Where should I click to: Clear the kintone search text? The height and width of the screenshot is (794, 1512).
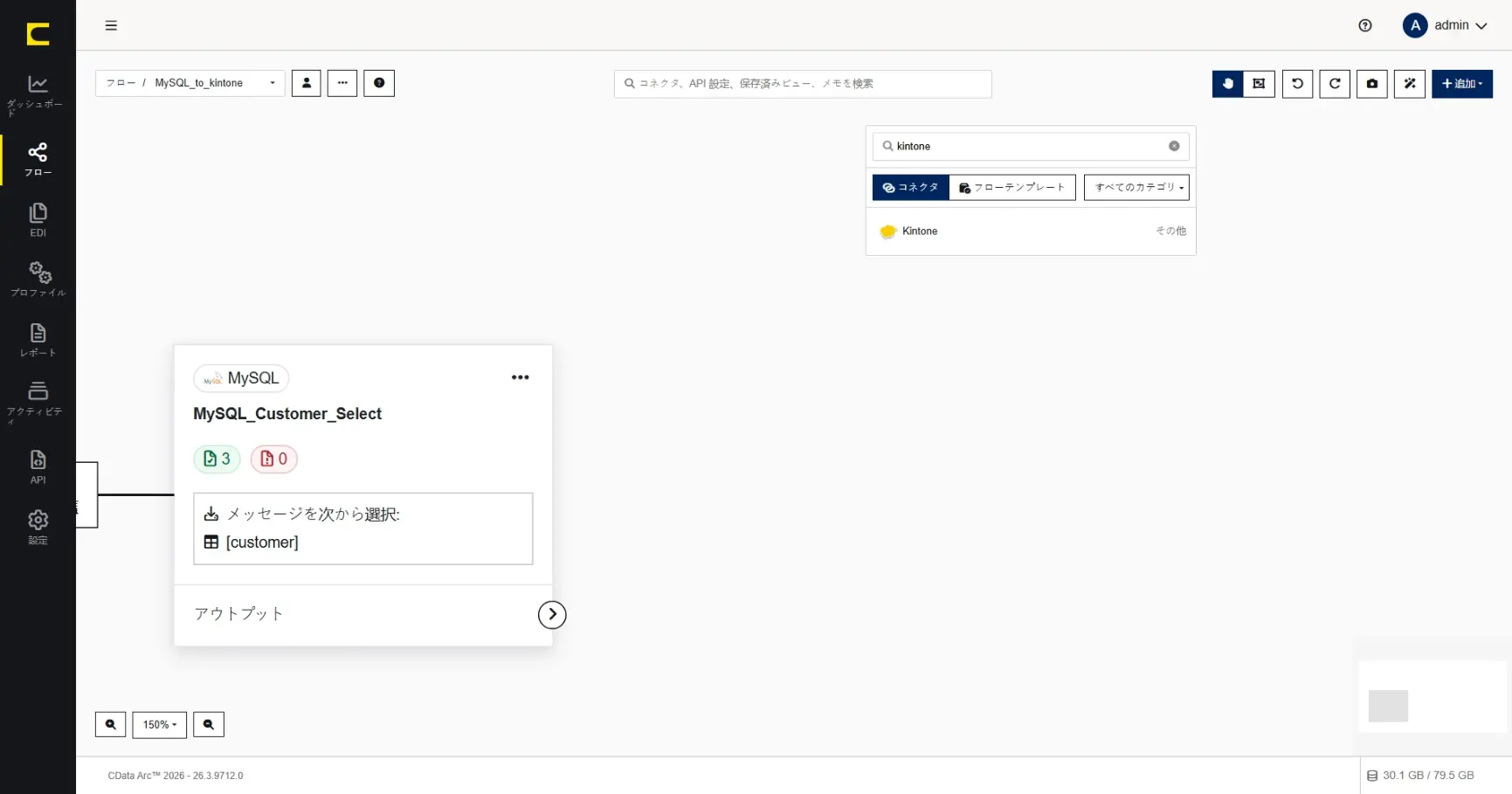coord(1174,146)
